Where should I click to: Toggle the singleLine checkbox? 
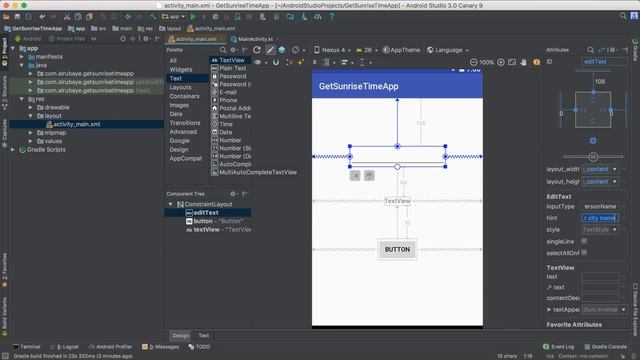(584, 241)
